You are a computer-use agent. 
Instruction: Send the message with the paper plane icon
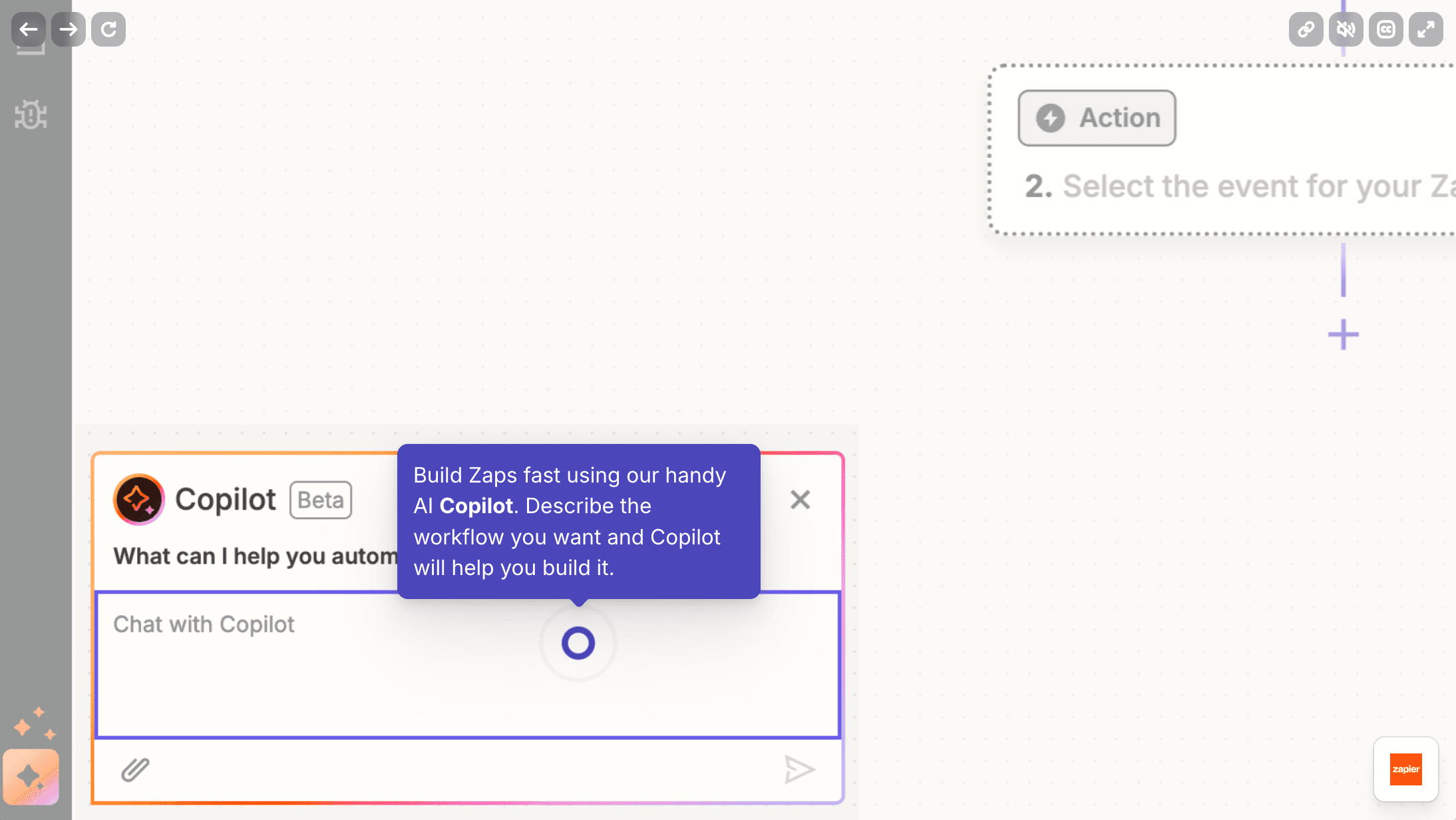(x=799, y=769)
